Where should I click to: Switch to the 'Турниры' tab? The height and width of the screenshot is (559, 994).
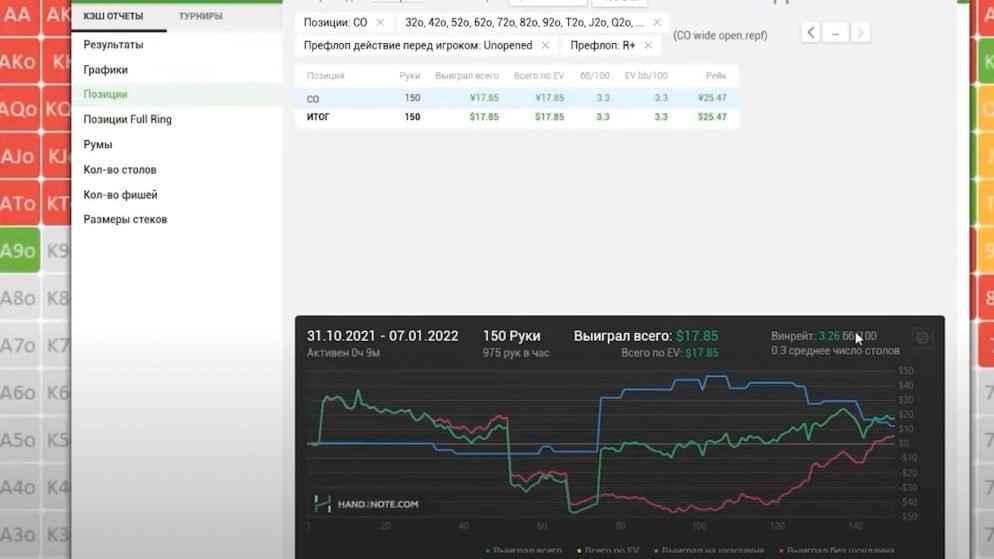point(200,16)
